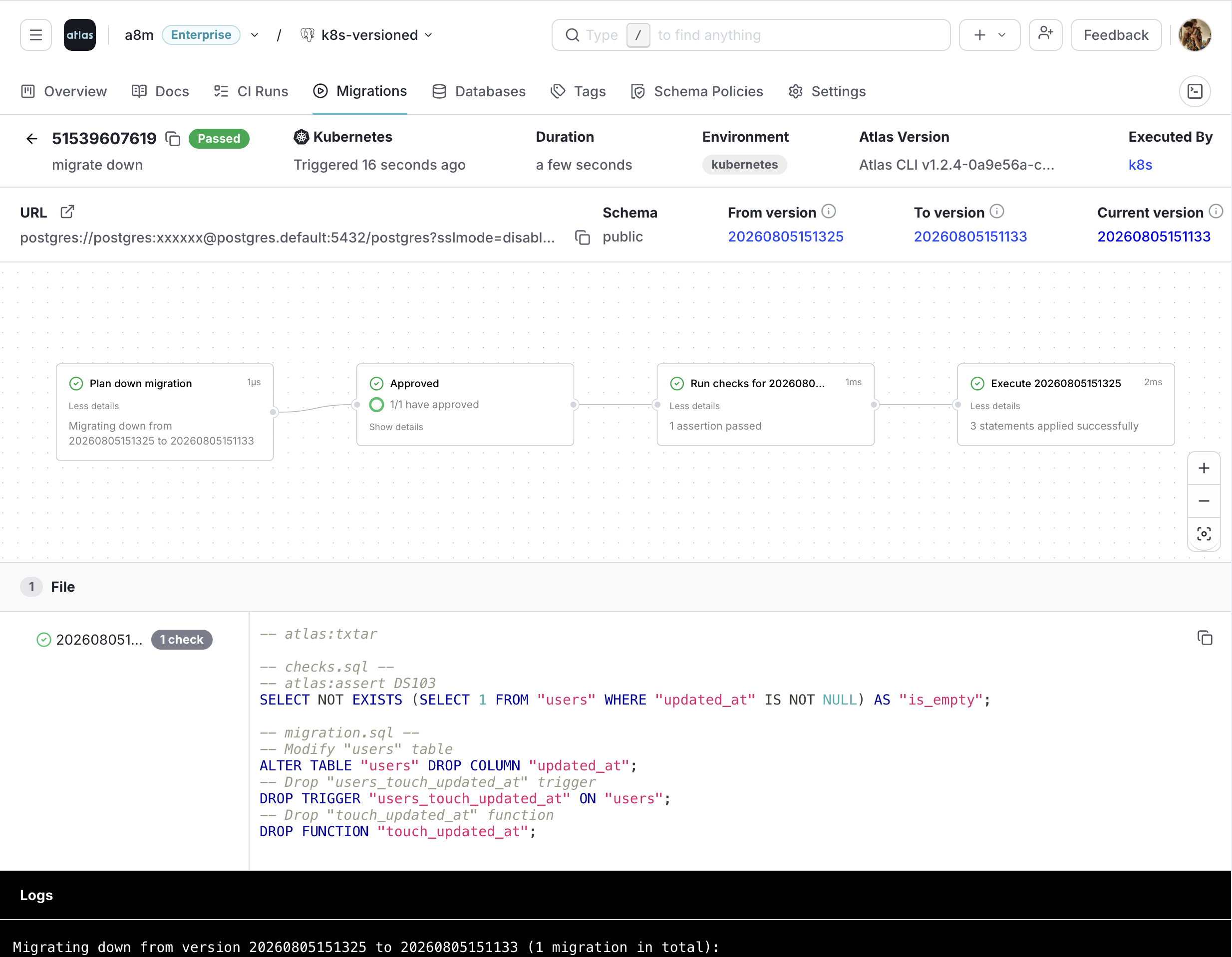Image resolution: width=1232 pixels, height=957 pixels.
Task: Open Current version 20260805151133 link
Action: 1154,237
